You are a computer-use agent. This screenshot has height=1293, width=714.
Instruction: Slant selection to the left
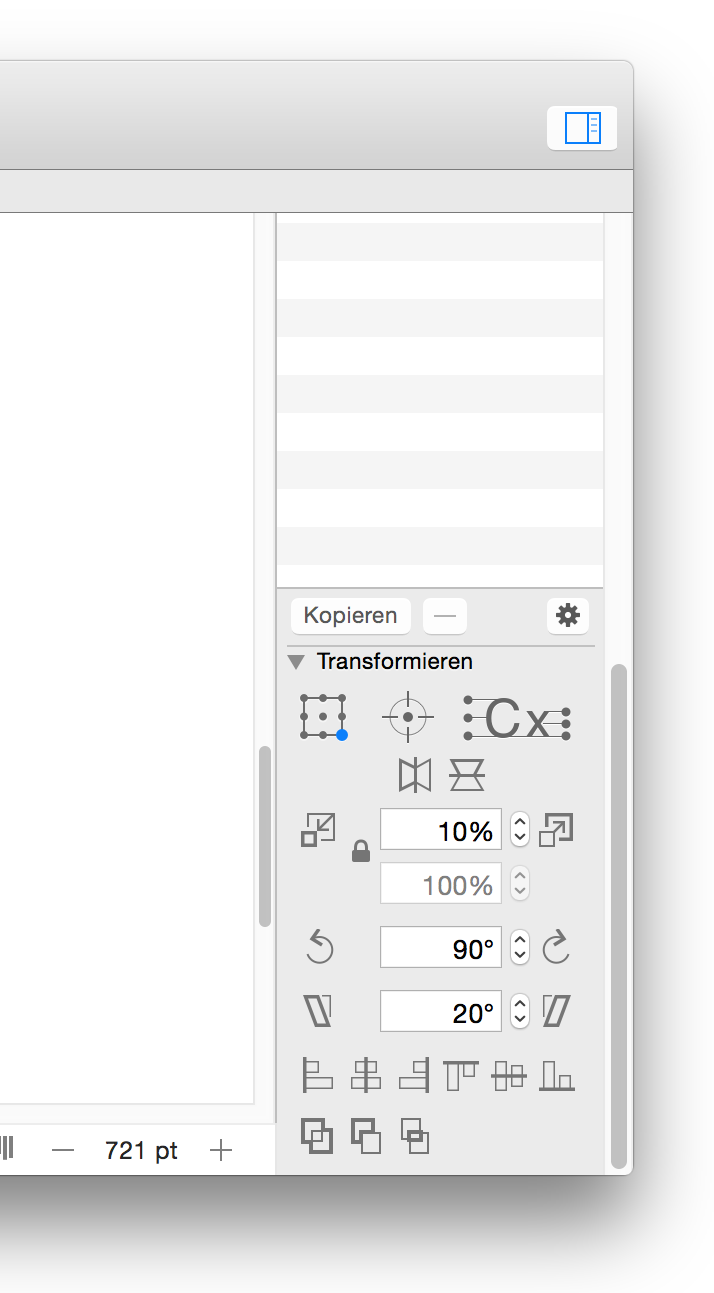pos(318,1011)
